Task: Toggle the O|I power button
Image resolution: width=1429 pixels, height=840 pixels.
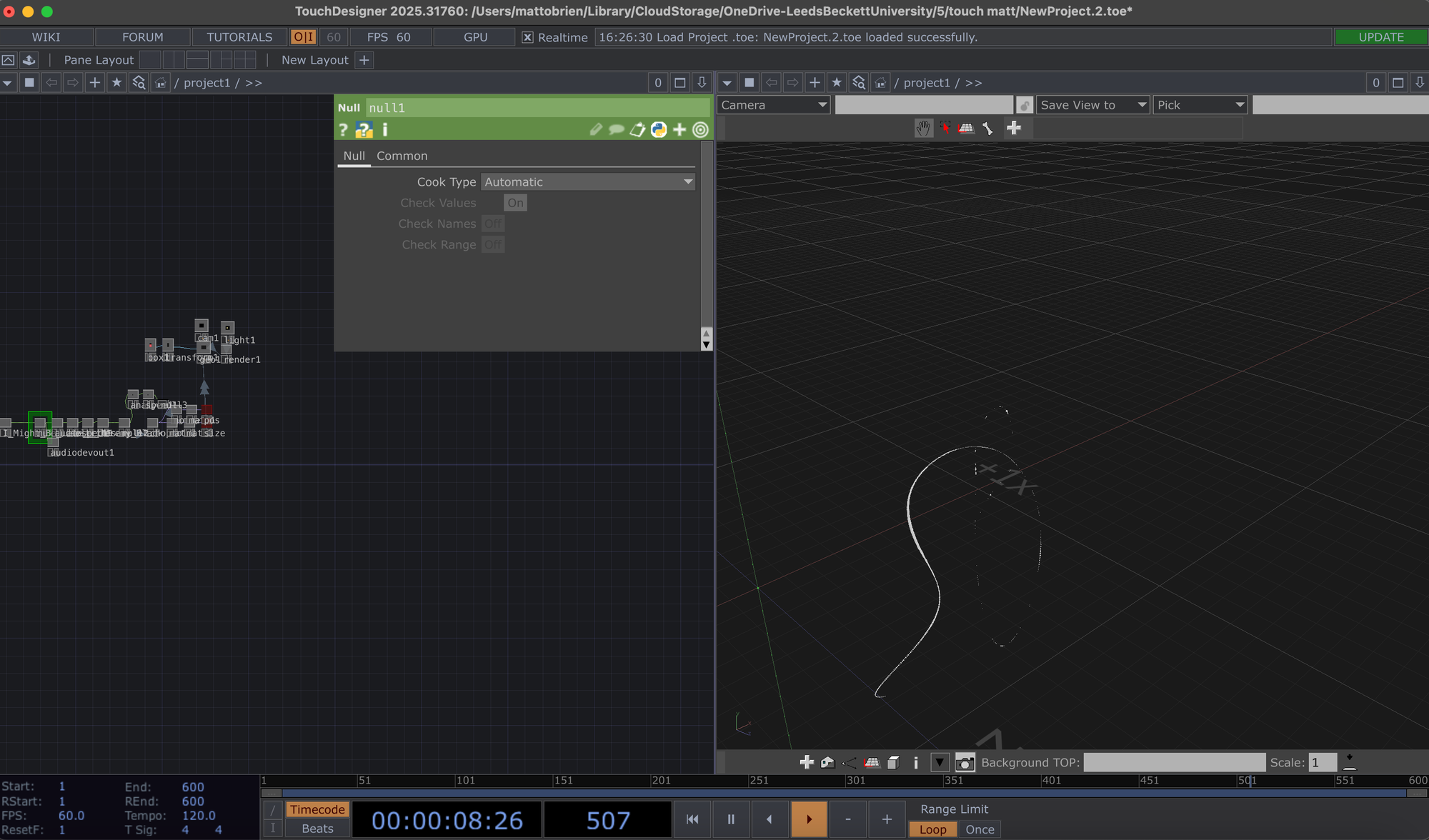Action: (303, 37)
